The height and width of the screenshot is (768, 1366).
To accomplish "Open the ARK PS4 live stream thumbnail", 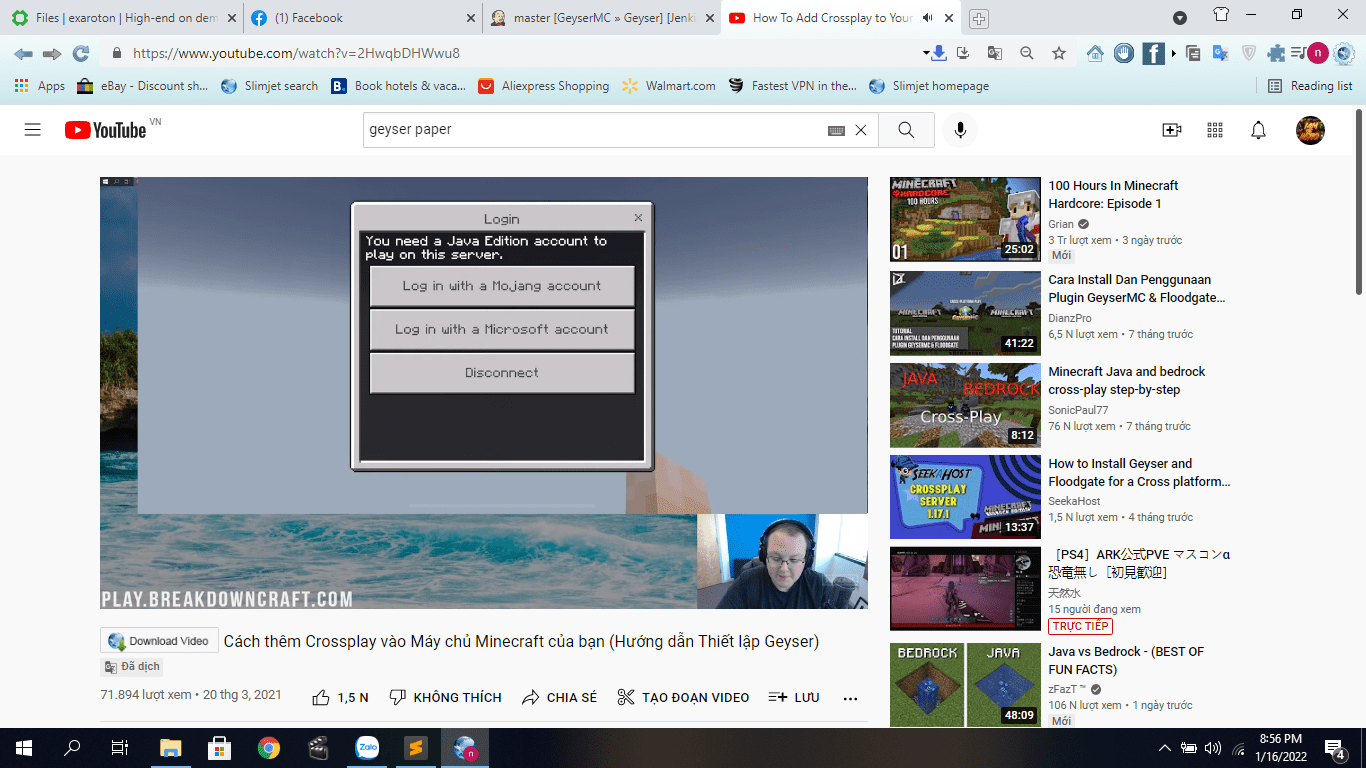I will pyautogui.click(x=965, y=589).
